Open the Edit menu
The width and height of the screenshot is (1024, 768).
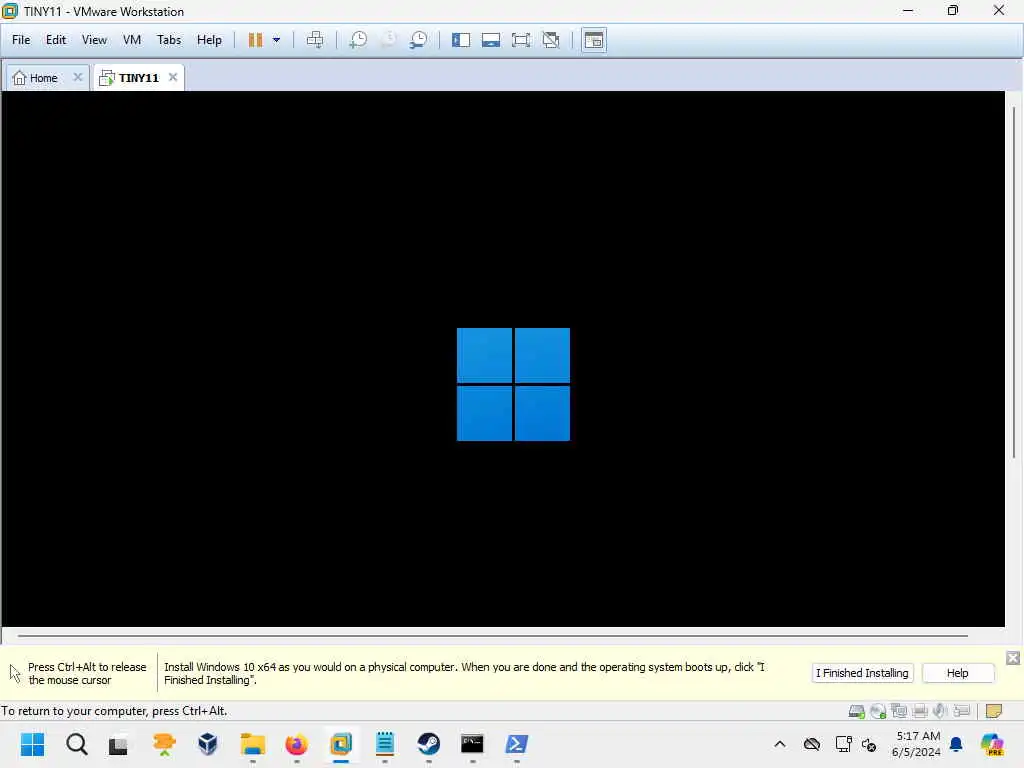click(56, 40)
